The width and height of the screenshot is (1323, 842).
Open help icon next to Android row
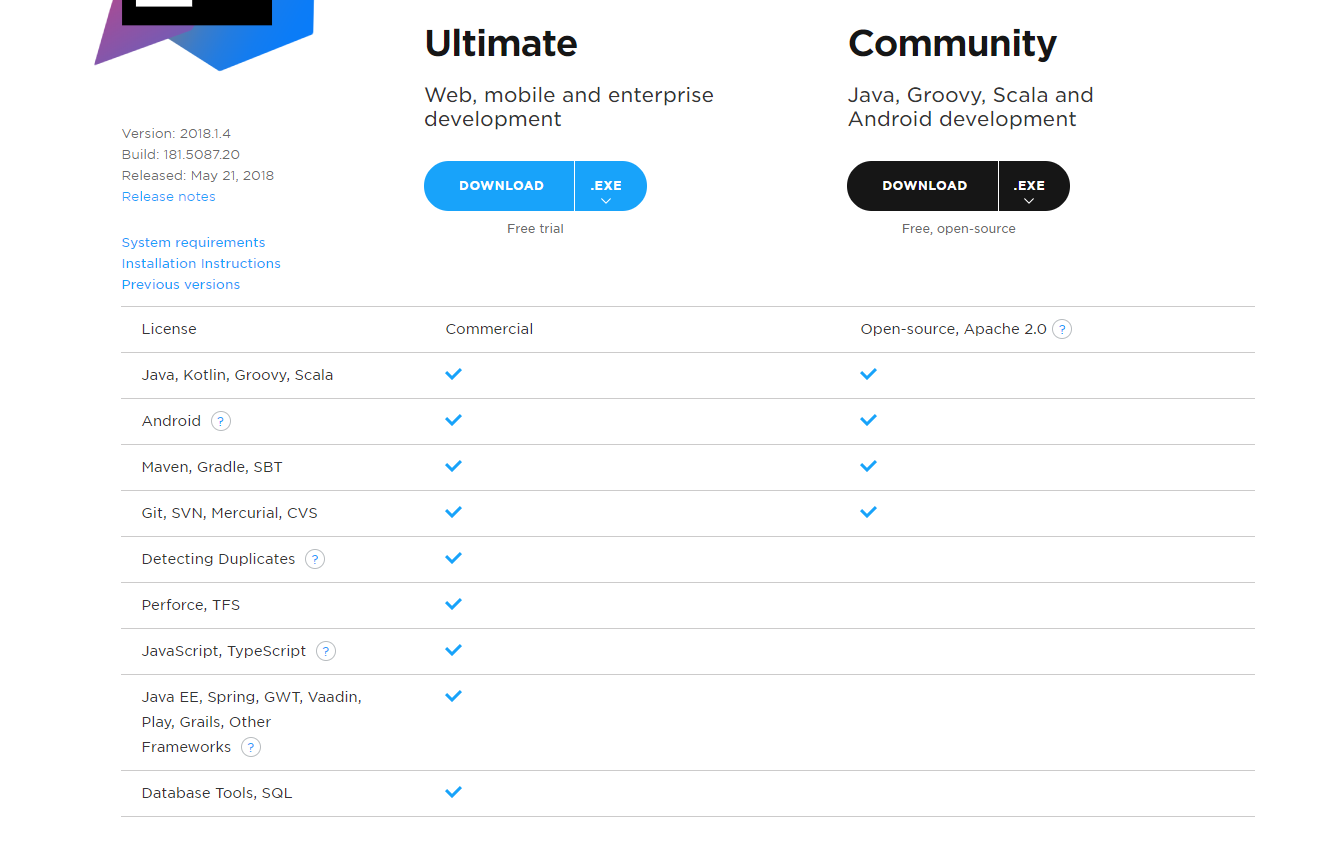pos(221,421)
